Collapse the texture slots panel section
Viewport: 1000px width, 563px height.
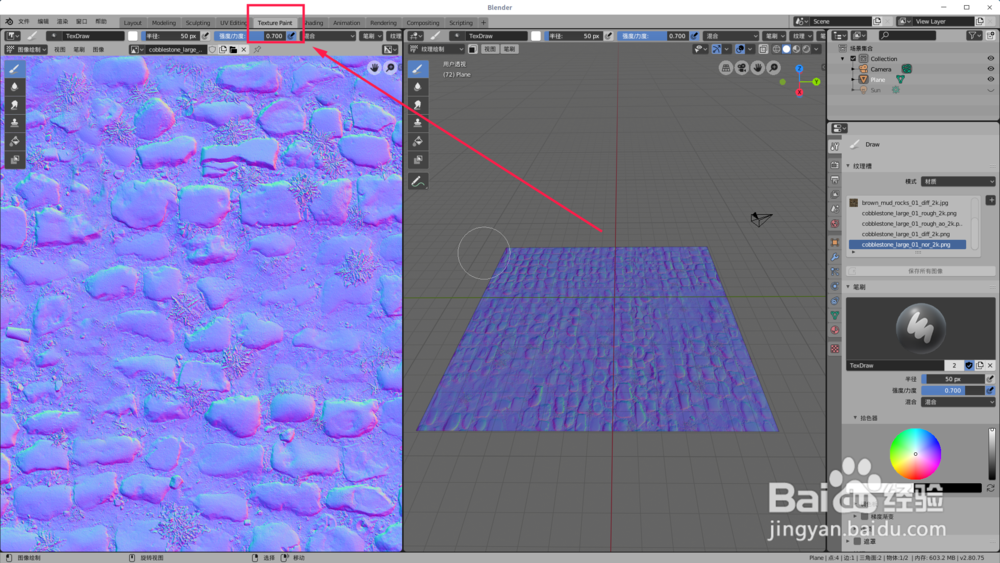(849, 166)
